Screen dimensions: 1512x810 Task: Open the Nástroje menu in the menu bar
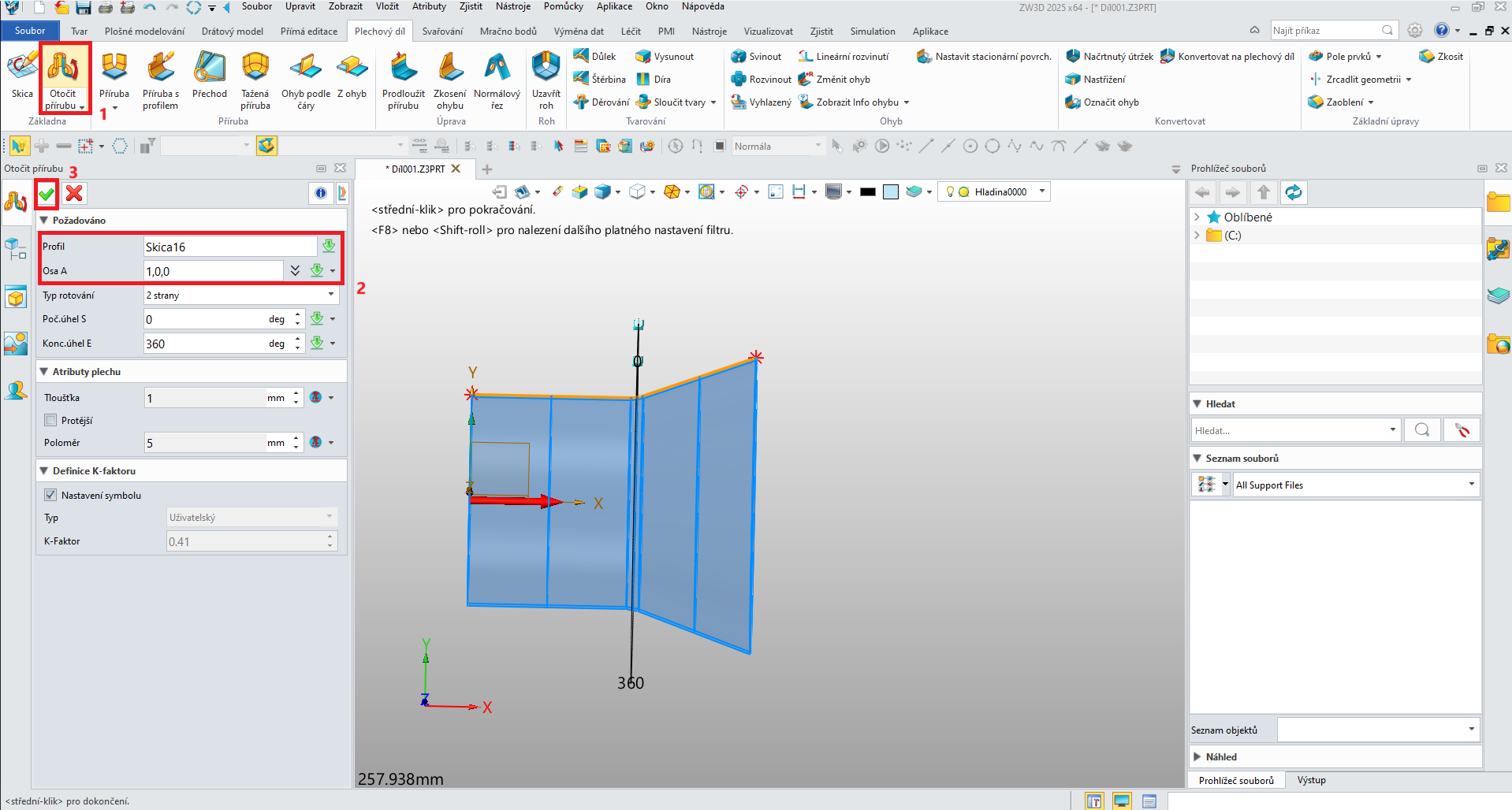513,6
